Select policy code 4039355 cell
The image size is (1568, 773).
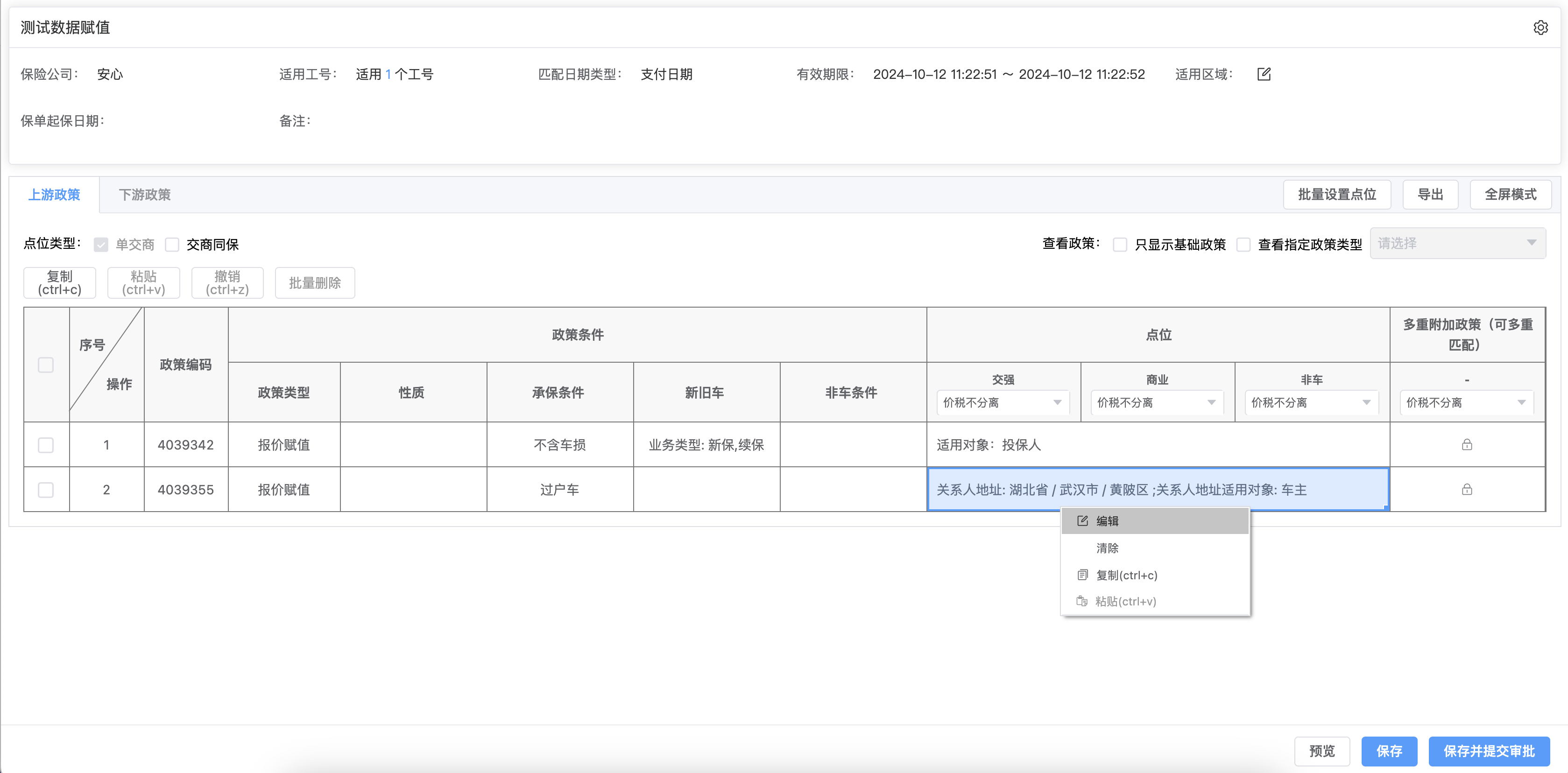click(x=186, y=489)
